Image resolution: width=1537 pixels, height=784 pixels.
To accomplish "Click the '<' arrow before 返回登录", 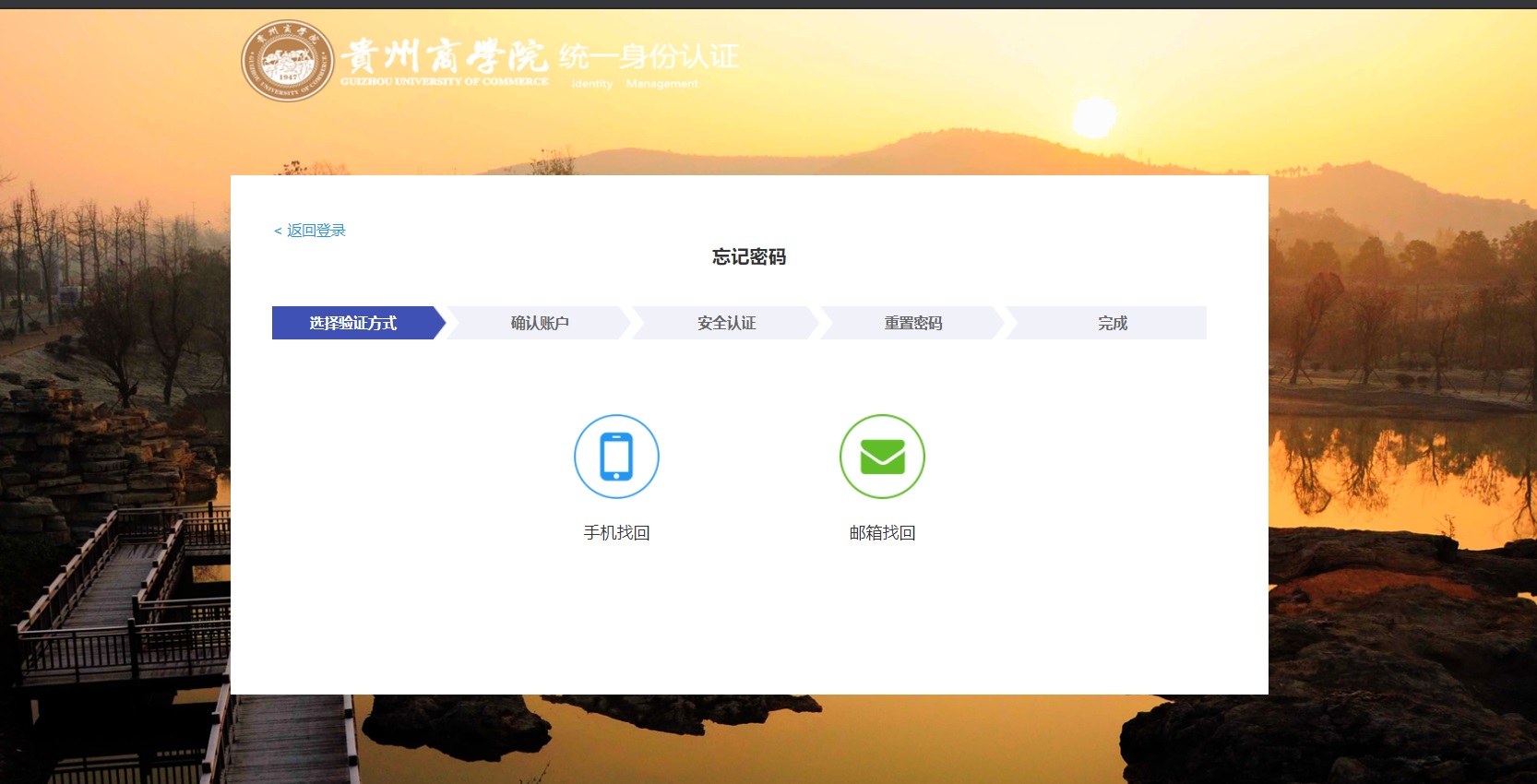I will [x=278, y=232].
